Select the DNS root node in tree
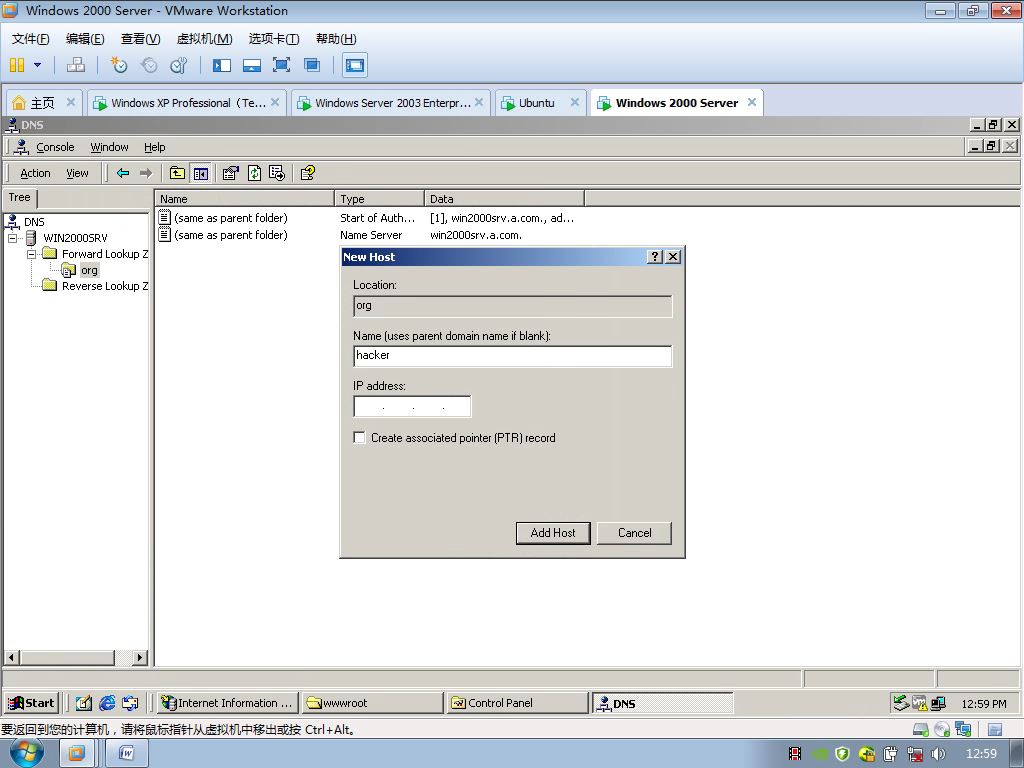This screenshot has height=768, width=1024. [34, 222]
